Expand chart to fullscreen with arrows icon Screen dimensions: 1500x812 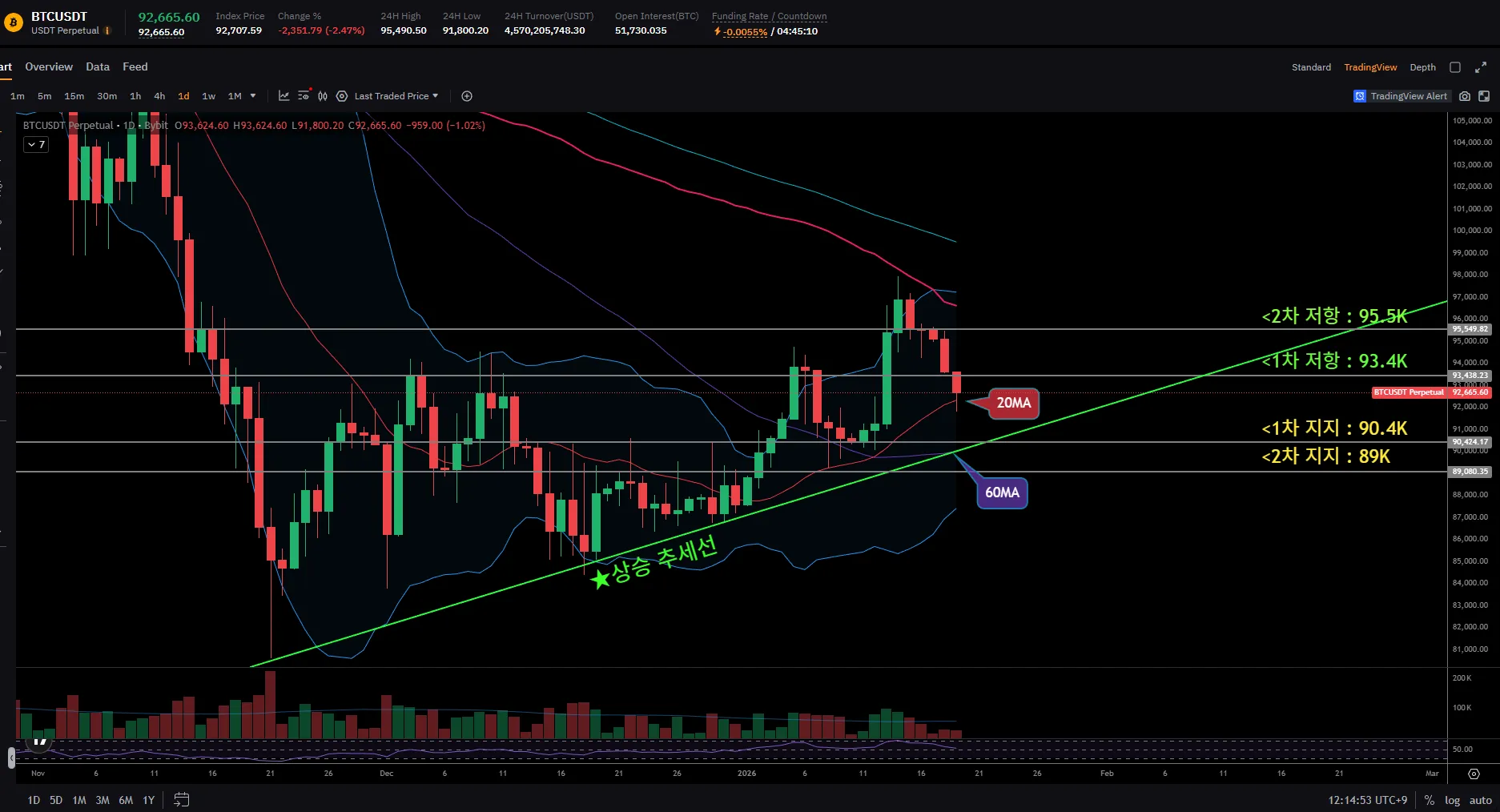[x=1481, y=67]
